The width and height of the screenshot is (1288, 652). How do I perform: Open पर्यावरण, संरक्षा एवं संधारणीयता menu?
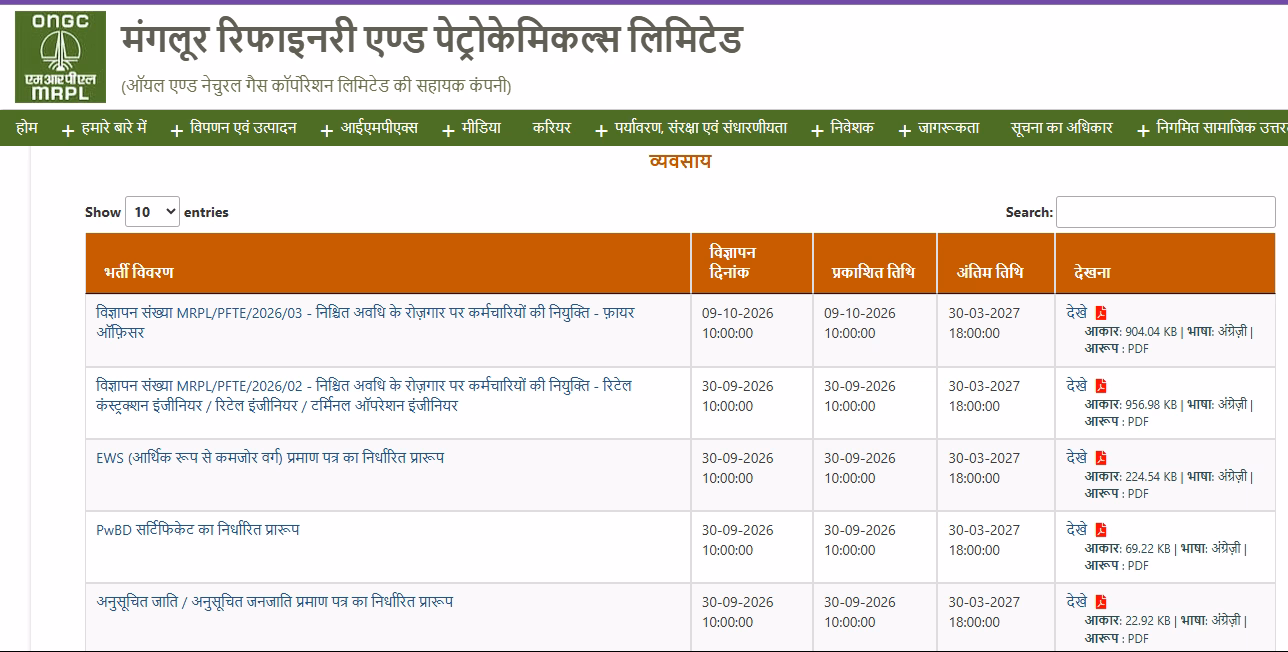point(701,128)
